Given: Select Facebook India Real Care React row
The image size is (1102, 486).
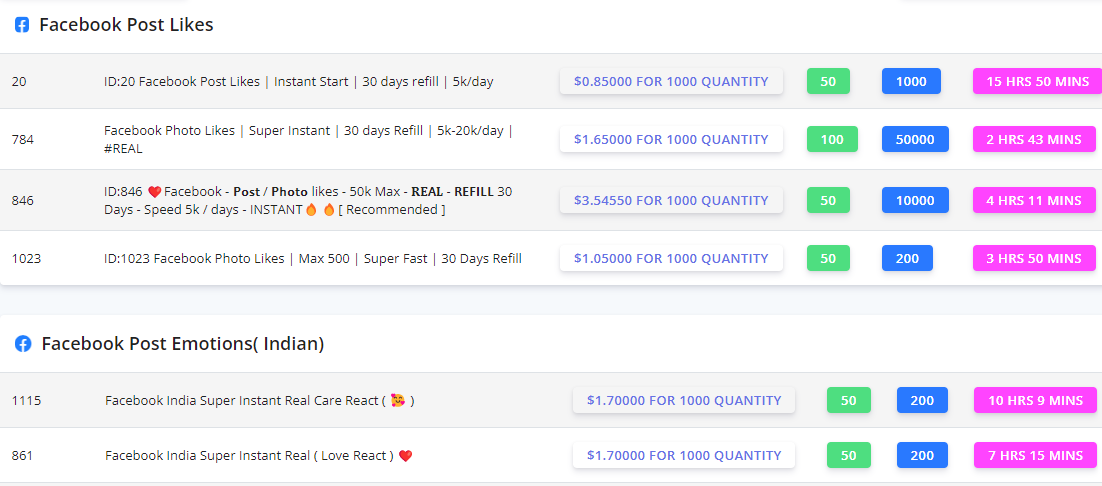Looking at the screenshot, I should 242,401.
